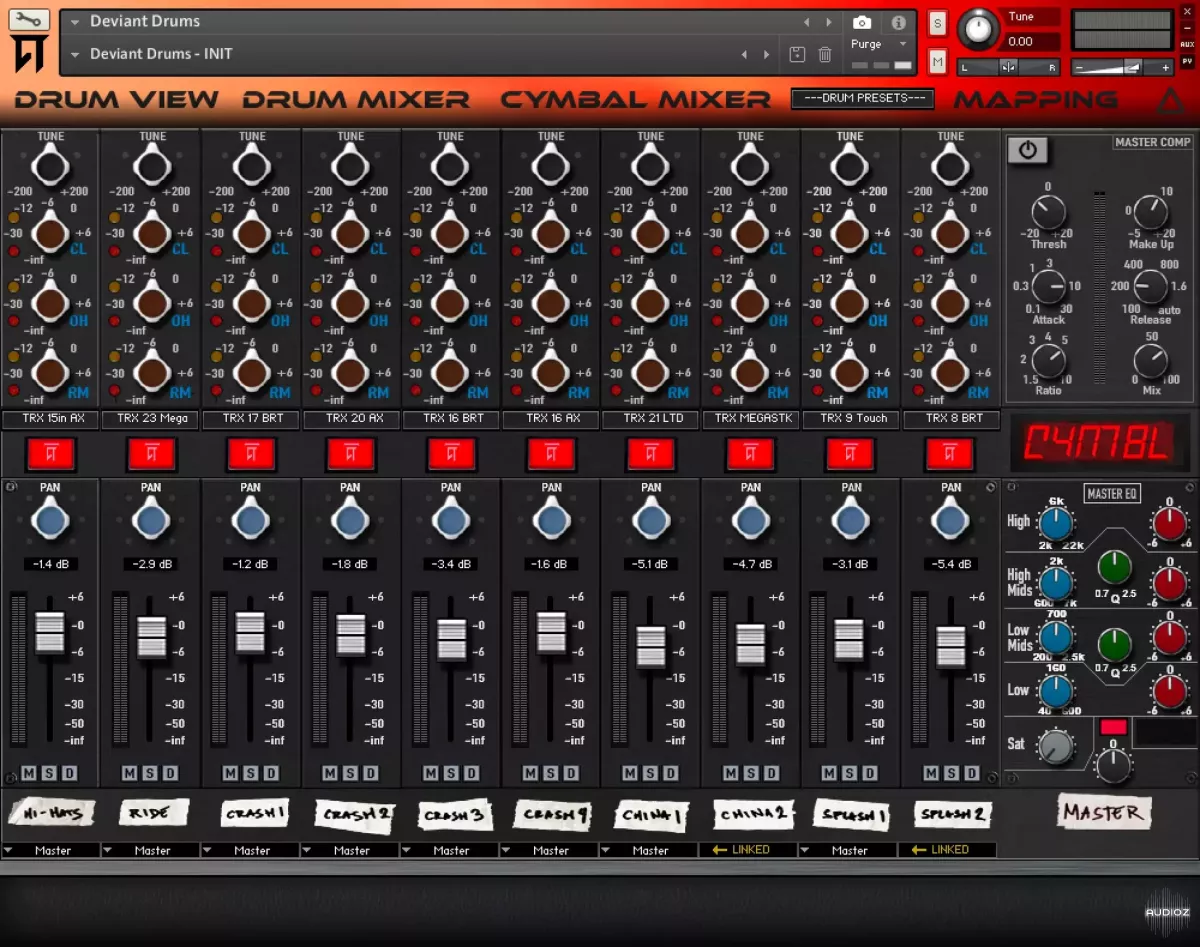
Task: Click the RM level knob on TRX 20 AX channel
Action: 351,372
